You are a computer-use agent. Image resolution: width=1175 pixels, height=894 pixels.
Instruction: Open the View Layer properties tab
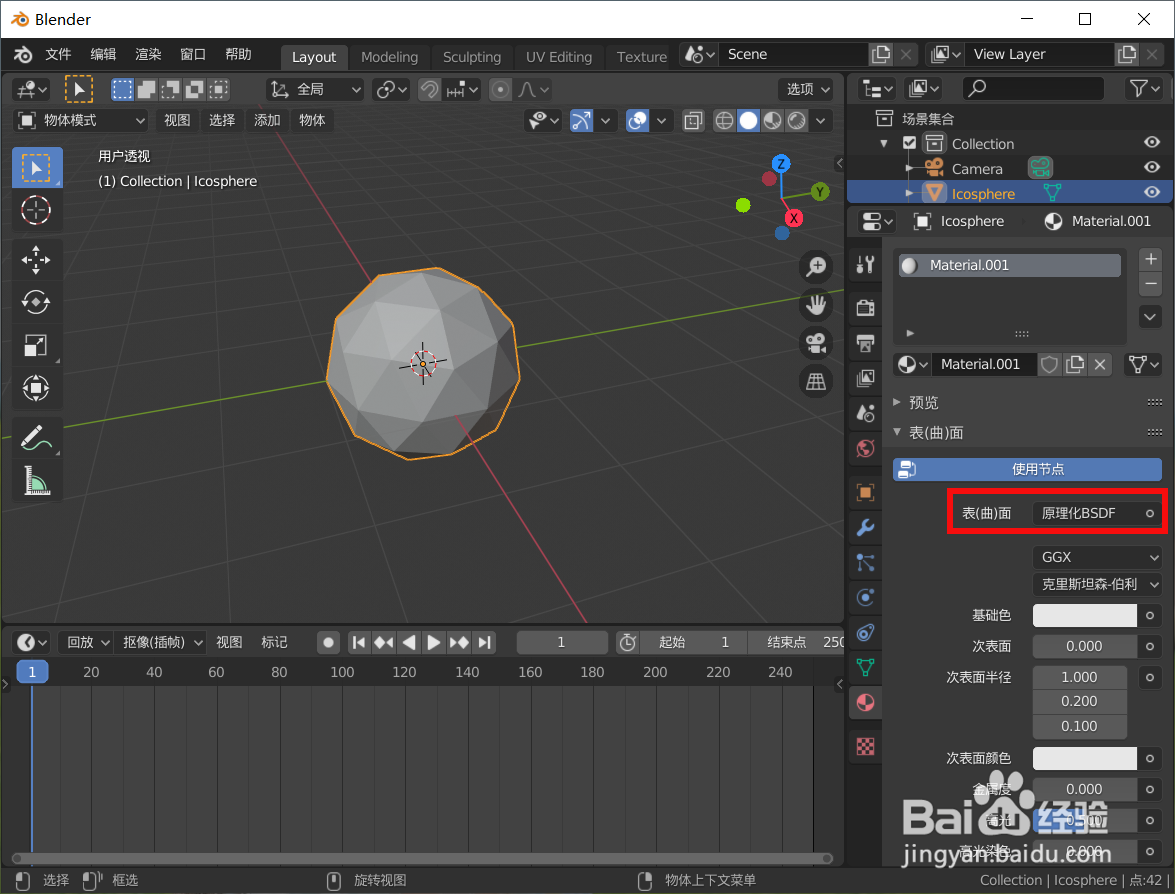click(x=866, y=378)
